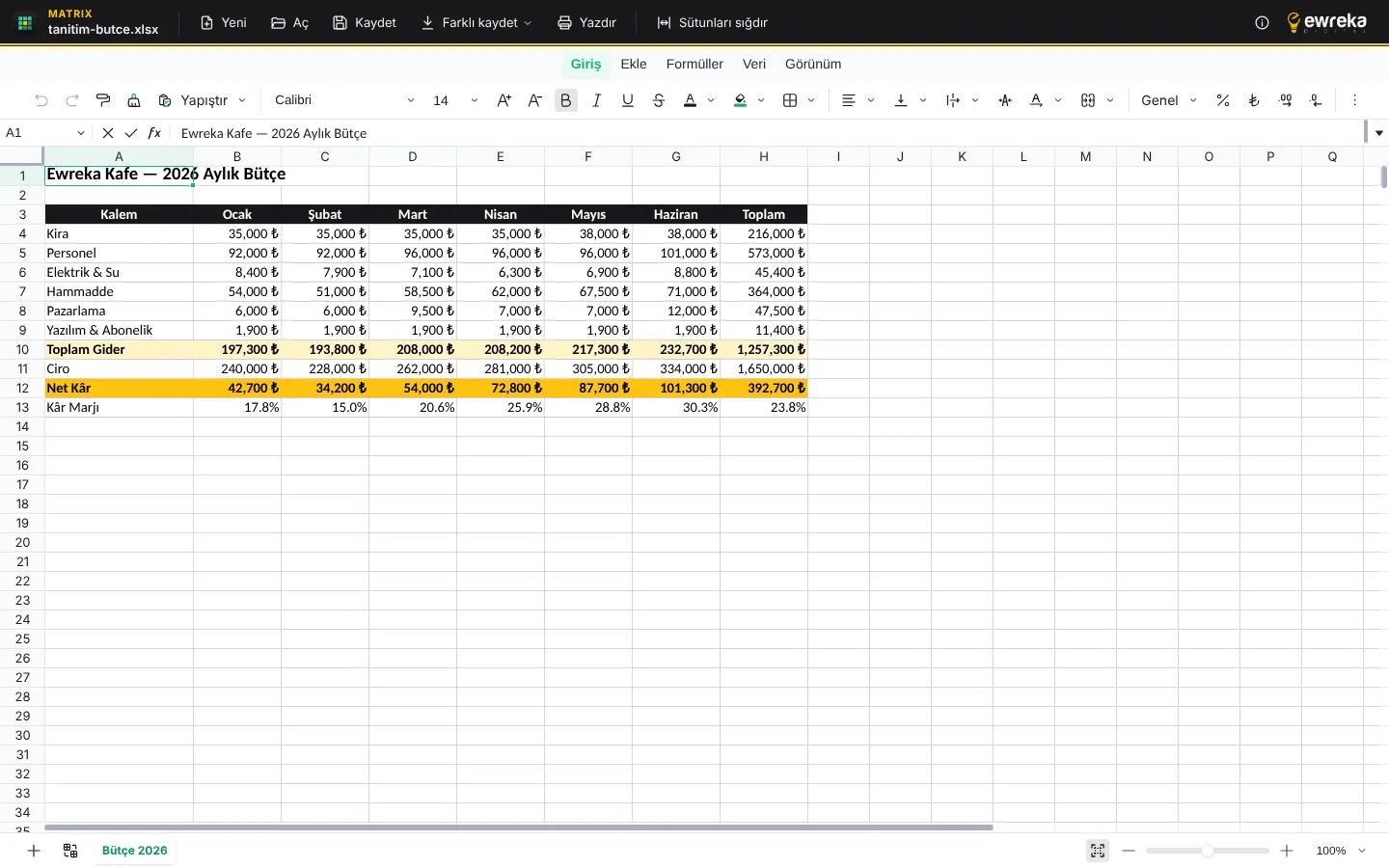Screen dimensions: 1389x868
Task: Toggle bold formatting
Action: click(566, 100)
